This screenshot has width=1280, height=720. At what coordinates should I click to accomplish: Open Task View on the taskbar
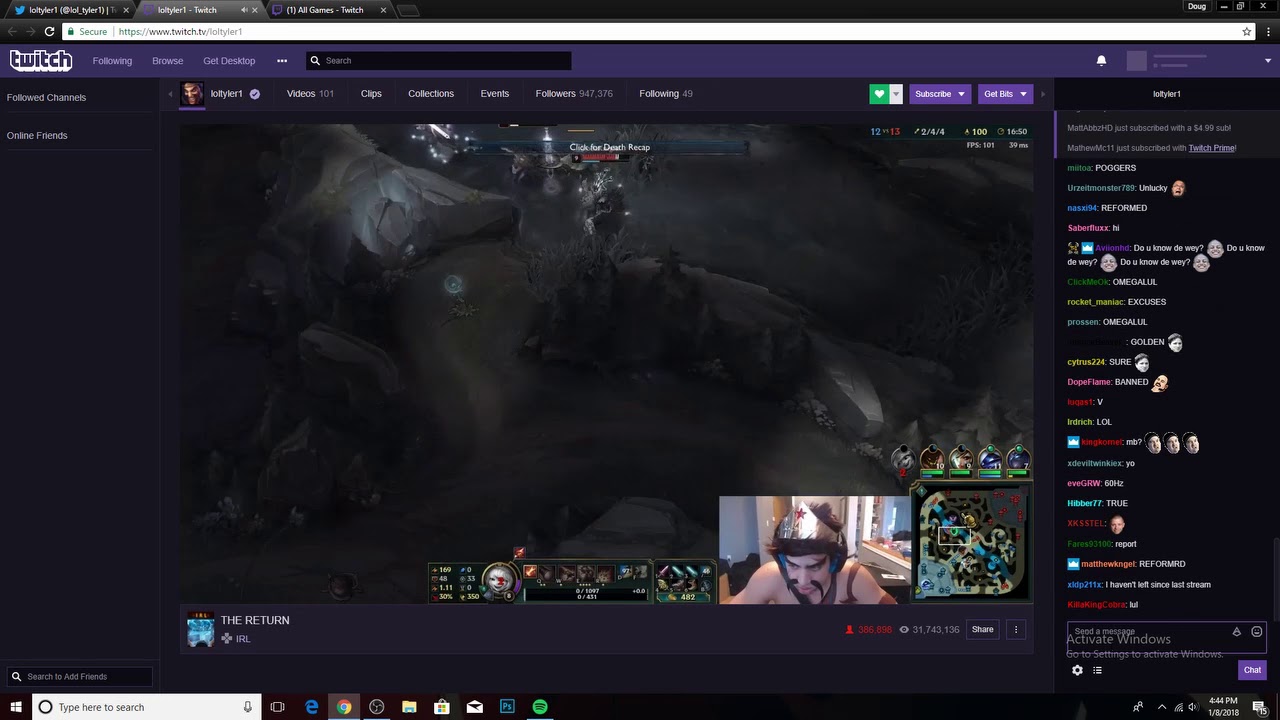pyautogui.click(x=278, y=707)
